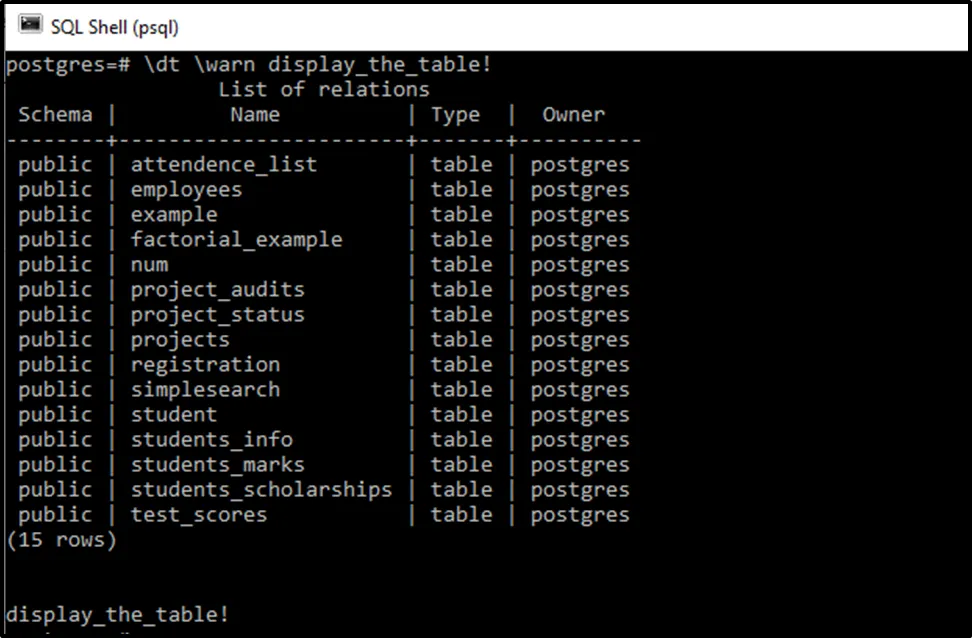The image size is (972, 638).
Task: Click the Owner column header
Action: tap(573, 115)
